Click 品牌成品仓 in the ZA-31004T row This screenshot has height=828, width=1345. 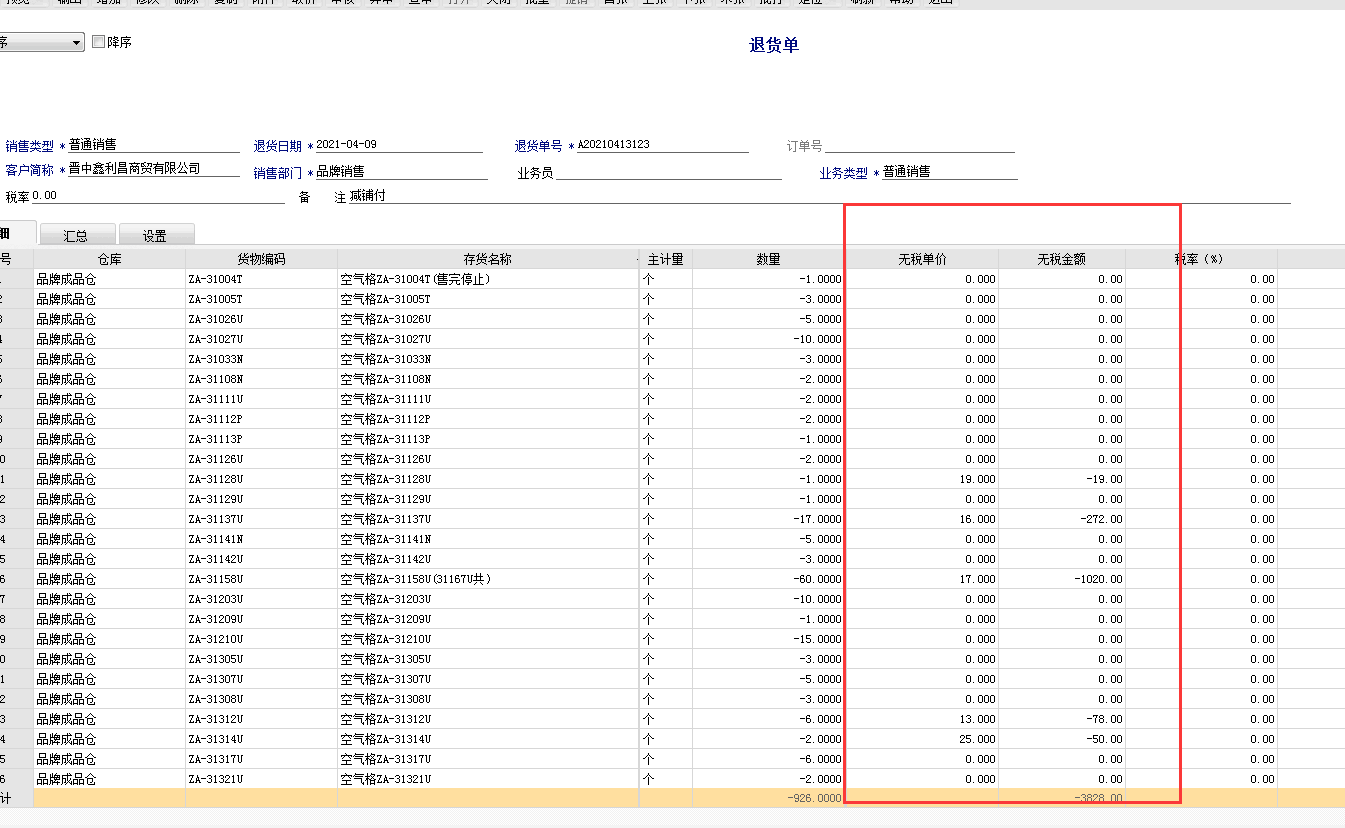(109, 279)
